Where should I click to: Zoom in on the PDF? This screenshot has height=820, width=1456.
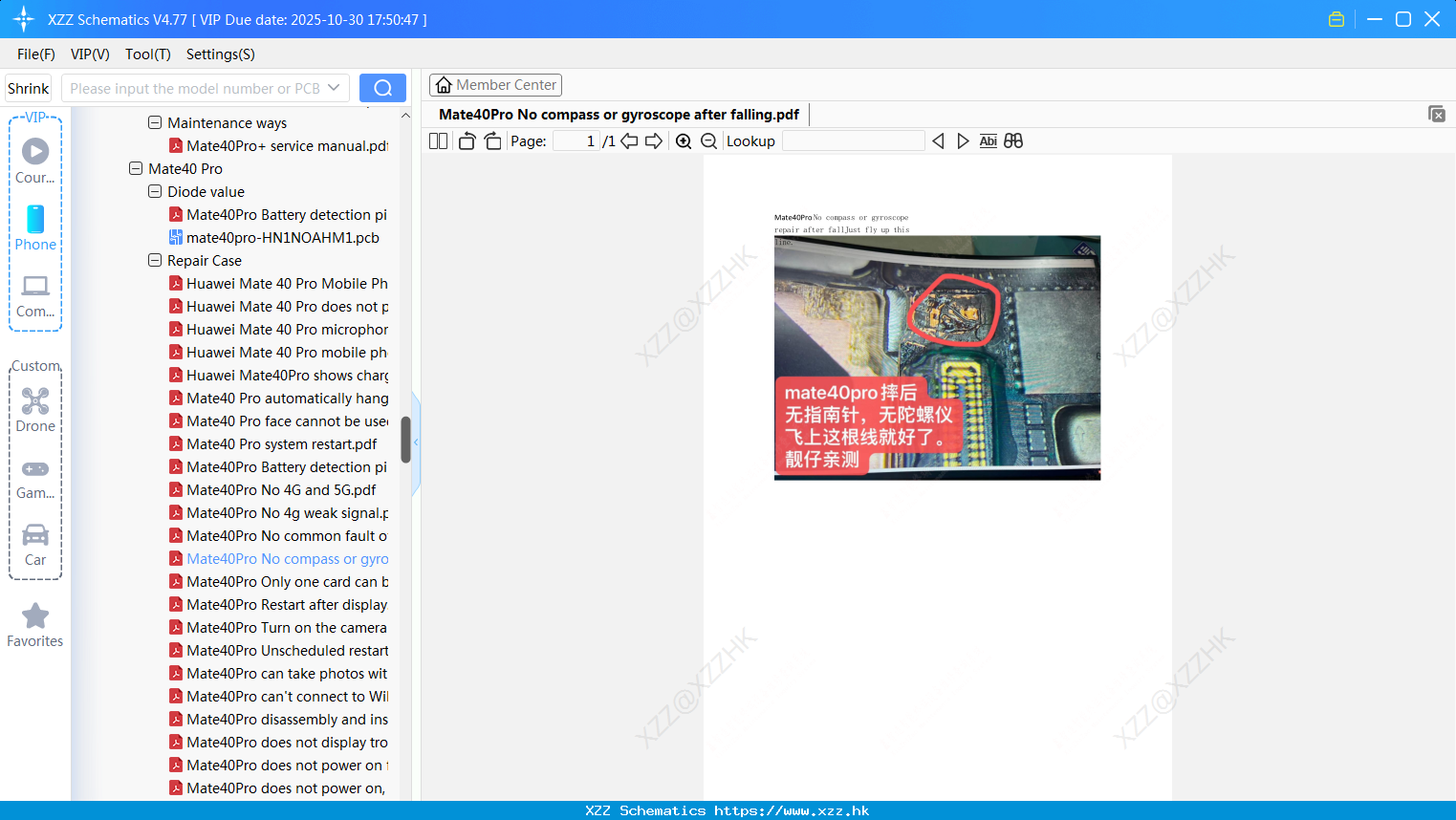(x=684, y=140)
